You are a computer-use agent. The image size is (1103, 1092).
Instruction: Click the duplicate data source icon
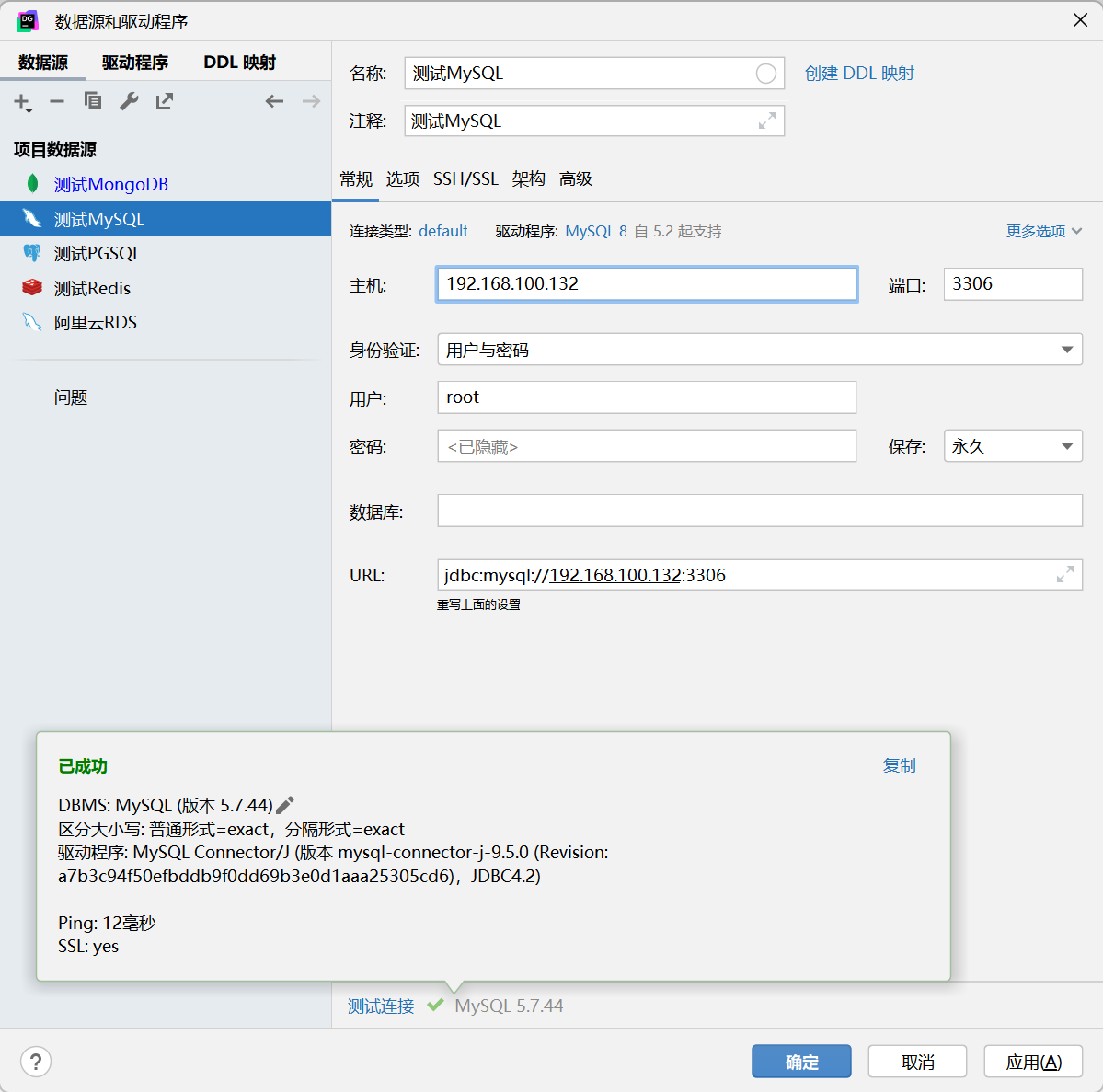coord(93,101)
